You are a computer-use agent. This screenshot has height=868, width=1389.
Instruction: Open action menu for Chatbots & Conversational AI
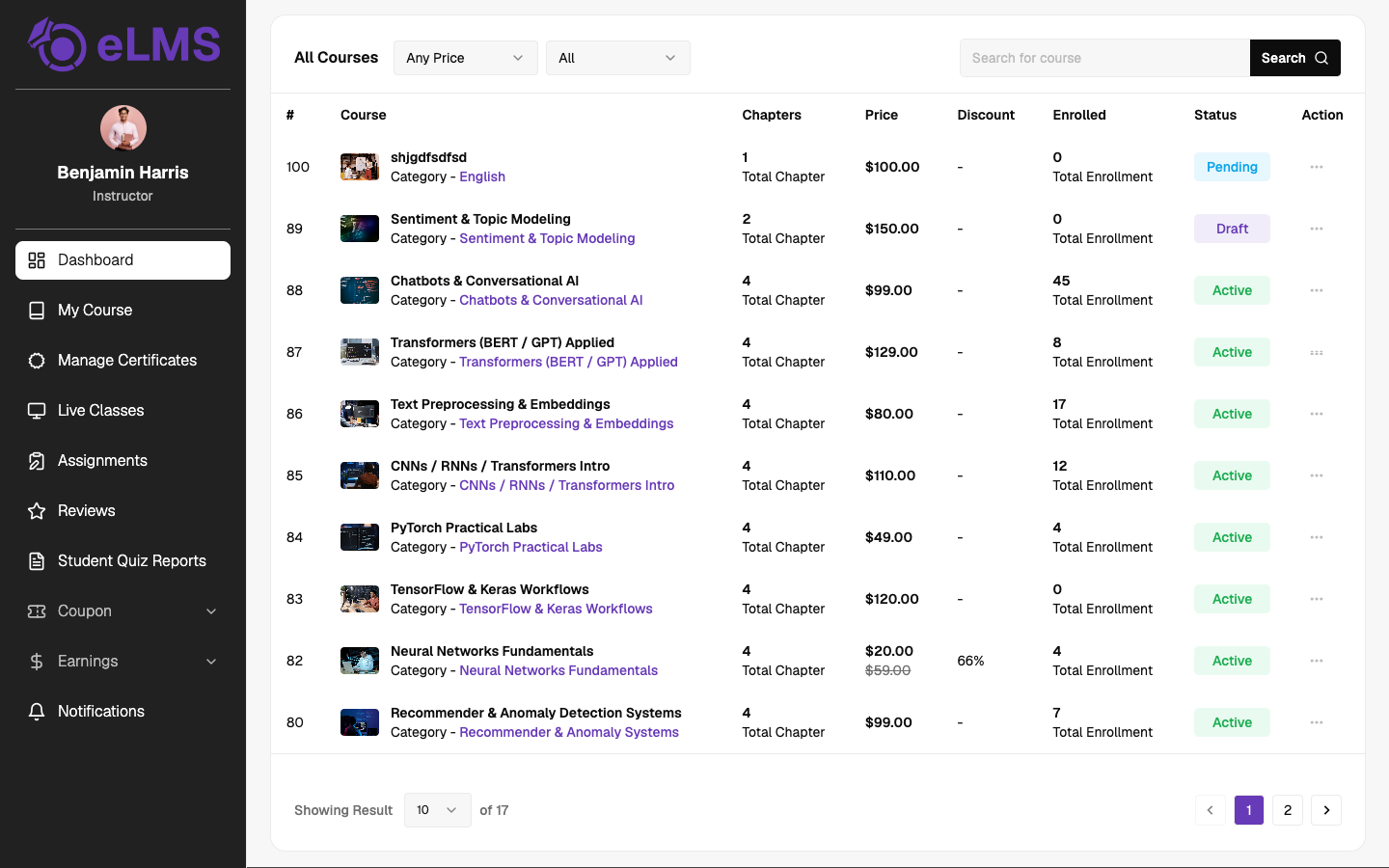click(x=1317, y=290)
